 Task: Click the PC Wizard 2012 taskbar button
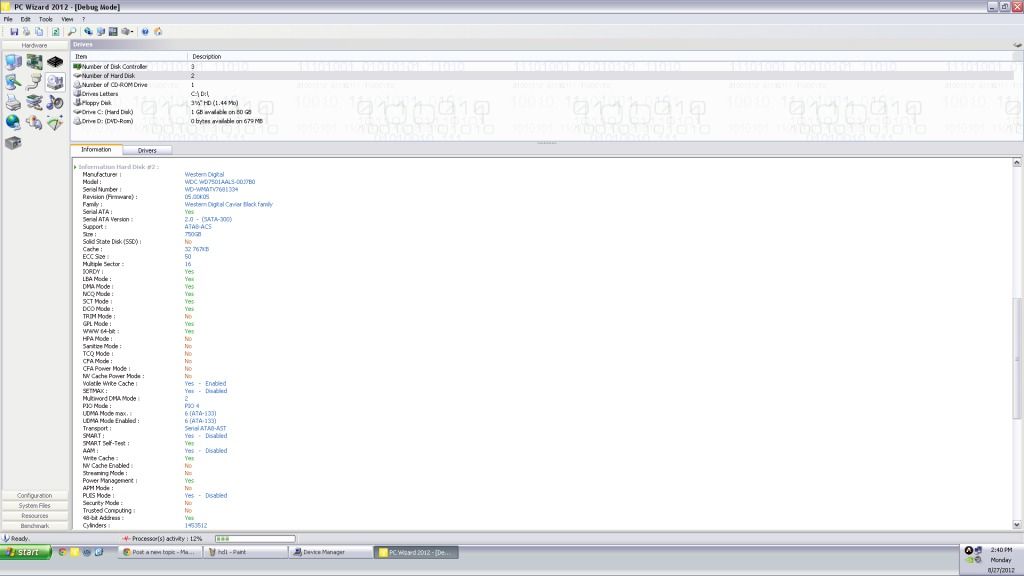tap(416, 552)
